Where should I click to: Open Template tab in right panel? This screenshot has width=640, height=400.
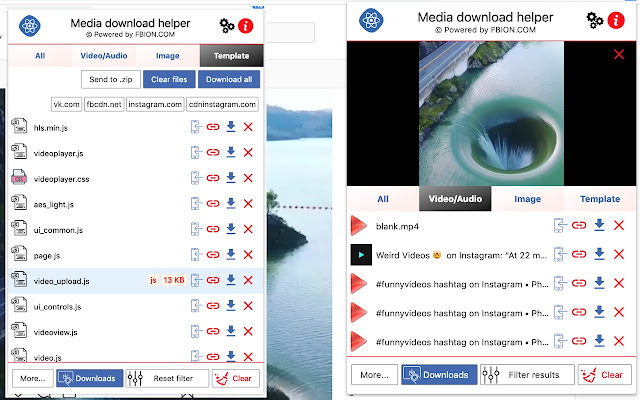tap(600, 199)
